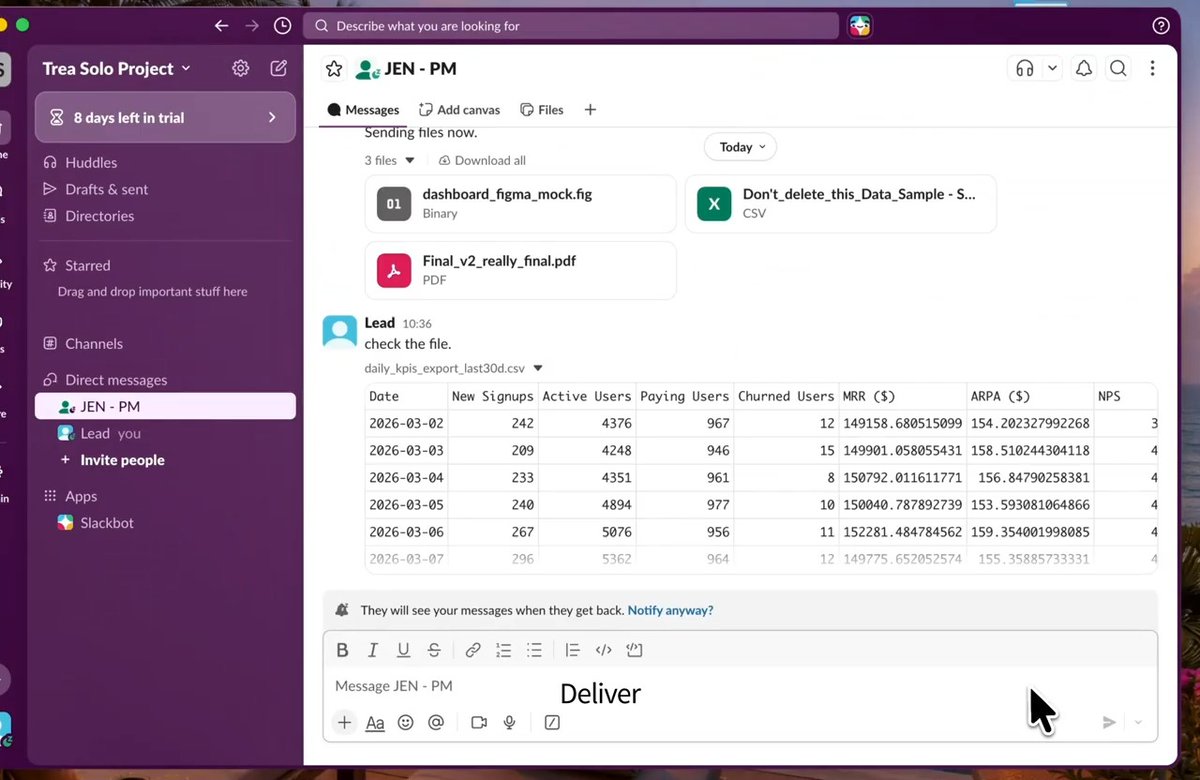Open the Slack AI colorful icon
Viewport: 1200px width, 780px height.
click(860, 26)
